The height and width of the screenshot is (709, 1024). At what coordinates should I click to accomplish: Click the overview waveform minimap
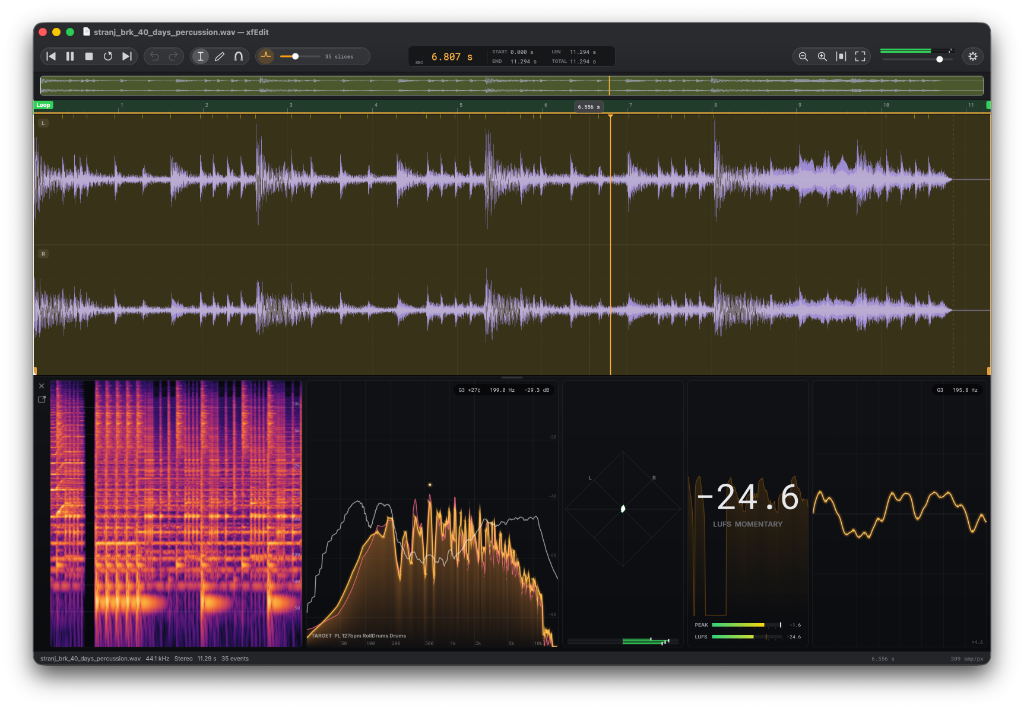pos(512,86)
